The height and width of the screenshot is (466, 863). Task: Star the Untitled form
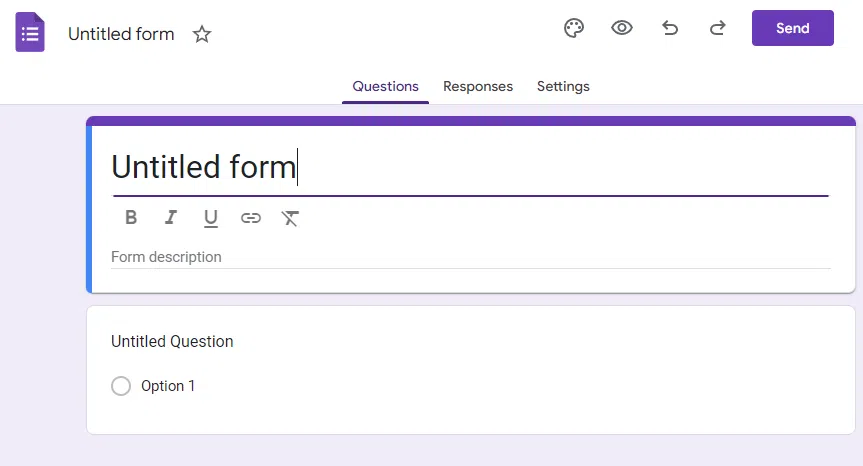coord(202,34)
